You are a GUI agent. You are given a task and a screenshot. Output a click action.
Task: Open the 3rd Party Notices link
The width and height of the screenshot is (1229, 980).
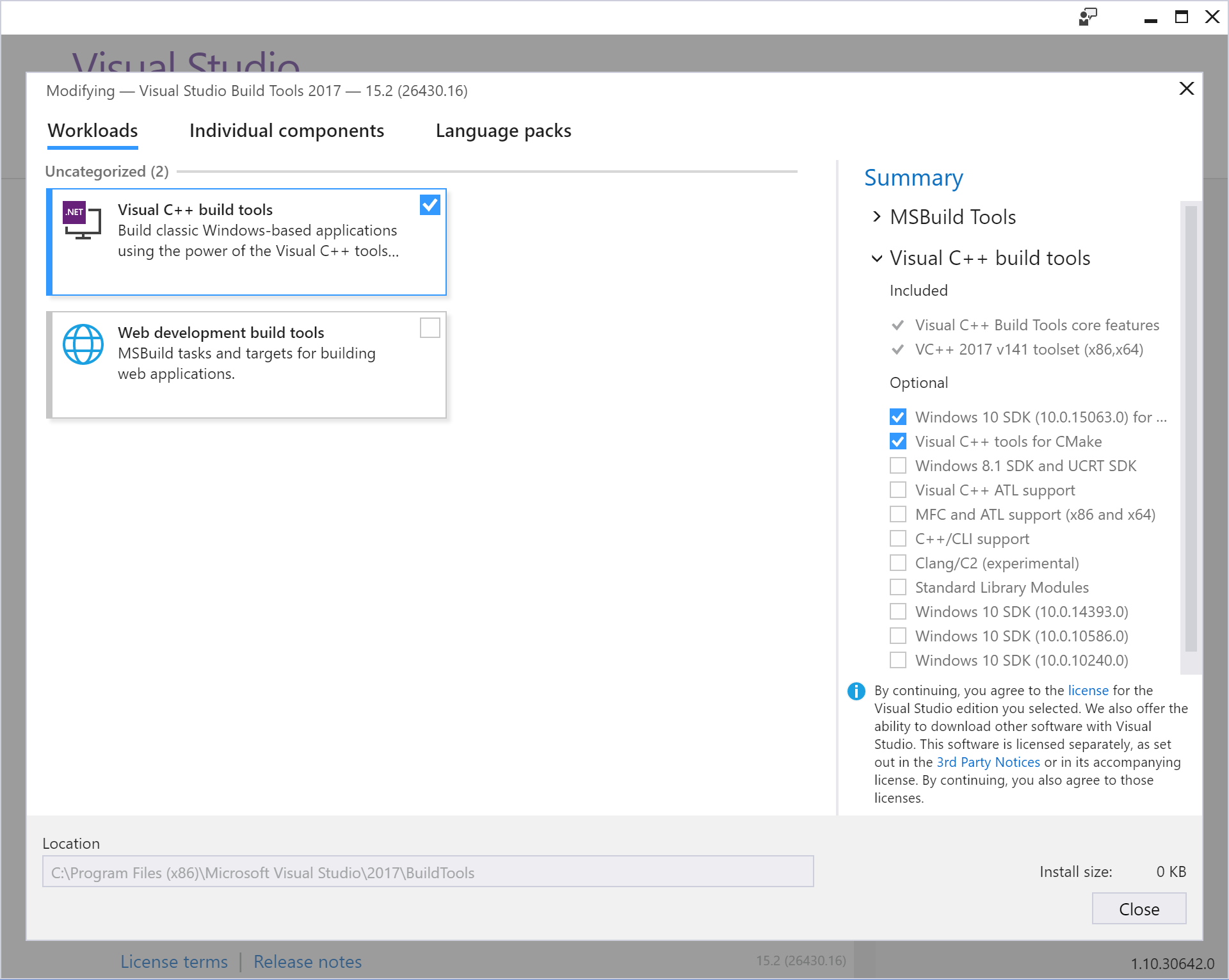[988, 762]
